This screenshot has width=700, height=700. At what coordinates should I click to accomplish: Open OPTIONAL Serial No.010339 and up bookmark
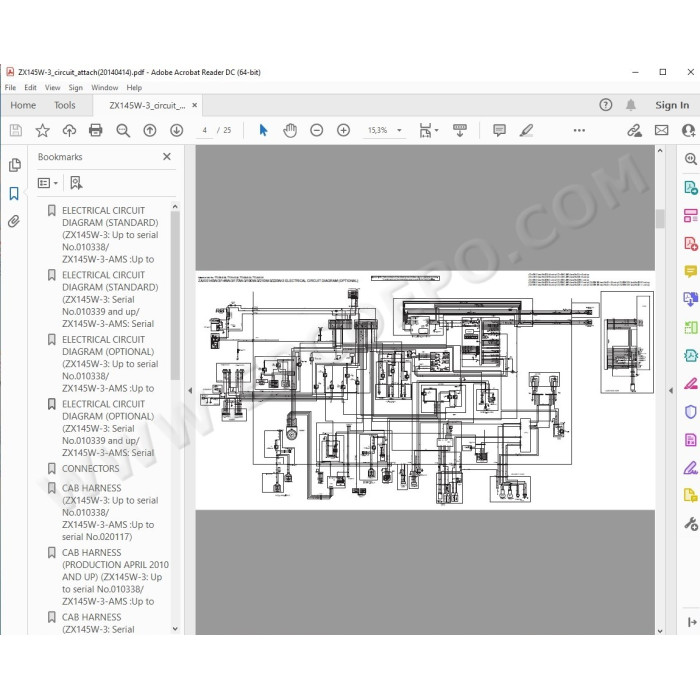pos(108,428)
